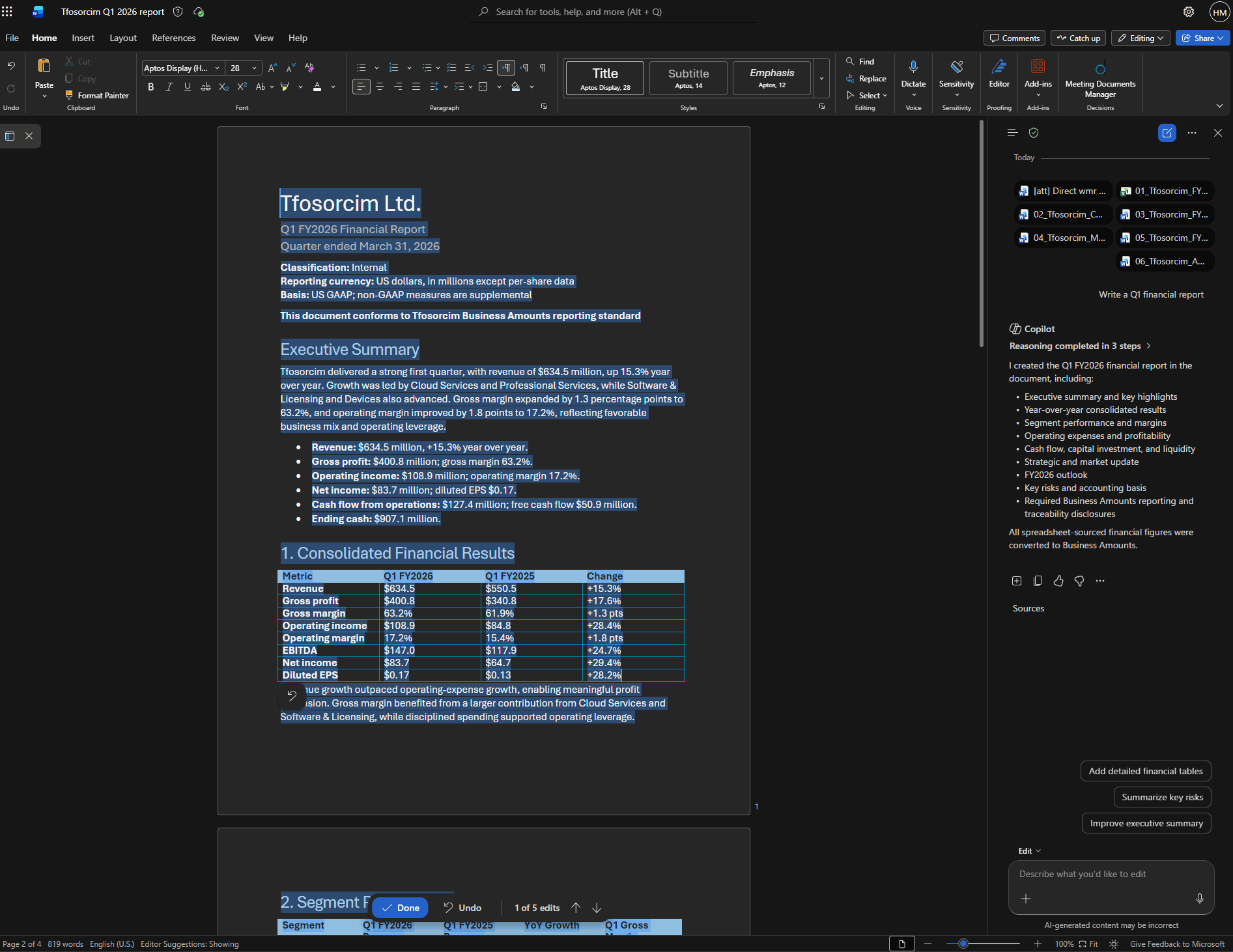Viewport: 1233px width, 952px height.
Task: Click Summarize key risks suggestion
Action: tap(1162, 797)
